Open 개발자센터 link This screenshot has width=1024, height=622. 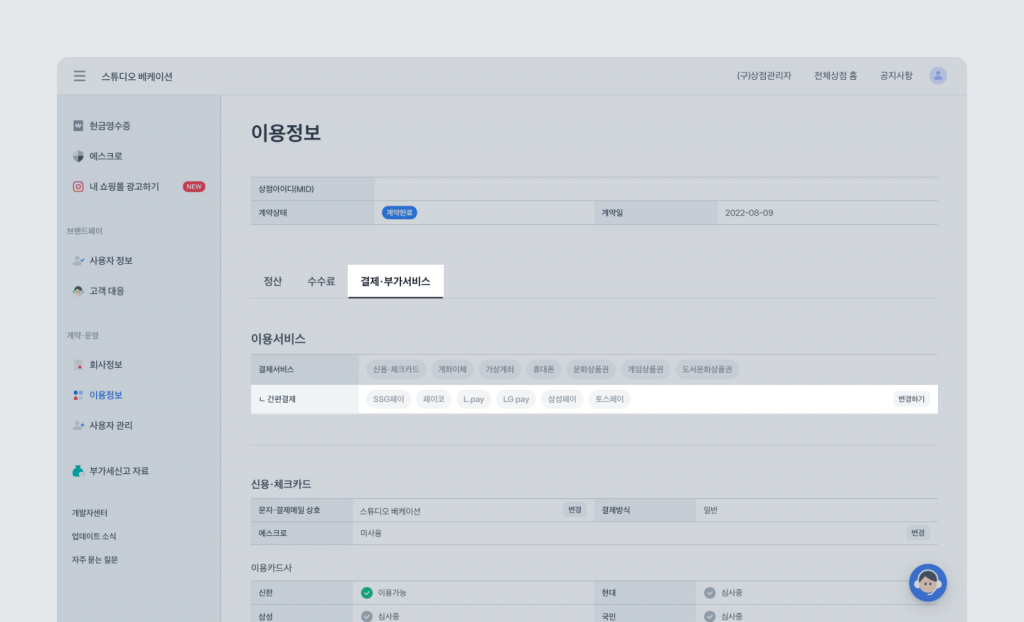[x=89, y=513]
